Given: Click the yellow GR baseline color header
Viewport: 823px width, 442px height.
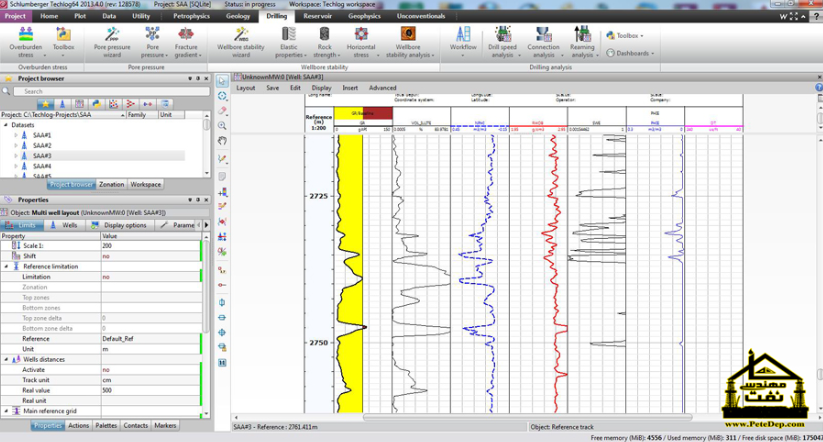Looking at the screenshot, I should tap(348, 114).
